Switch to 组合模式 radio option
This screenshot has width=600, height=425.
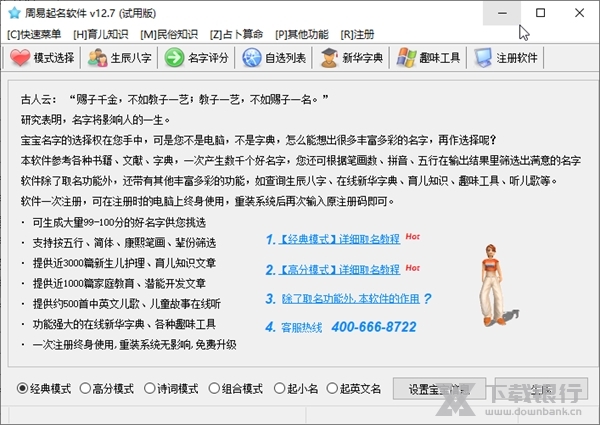(x=214, y=389)
